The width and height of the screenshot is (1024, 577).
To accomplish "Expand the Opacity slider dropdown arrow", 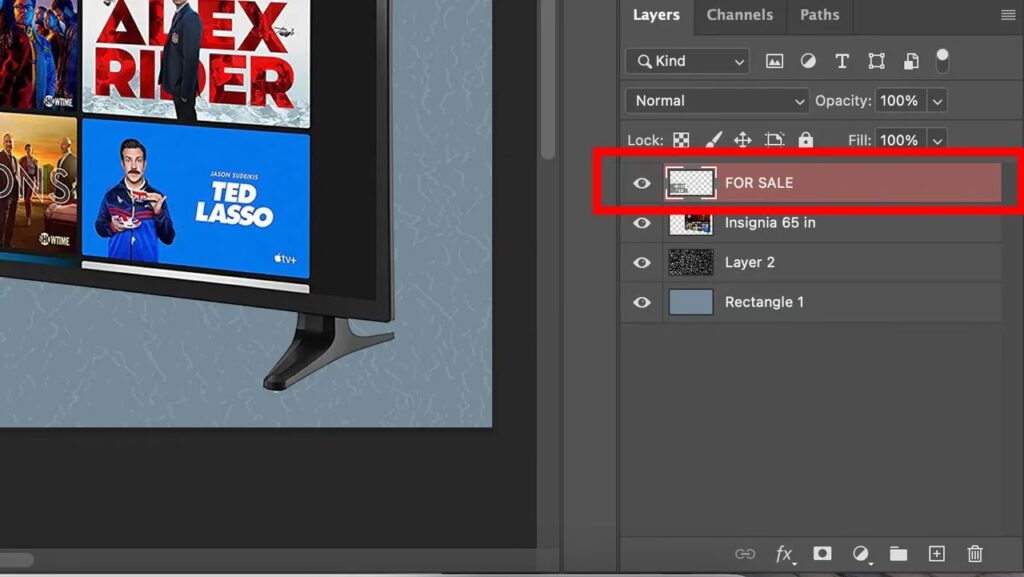I will pos(937,101).
